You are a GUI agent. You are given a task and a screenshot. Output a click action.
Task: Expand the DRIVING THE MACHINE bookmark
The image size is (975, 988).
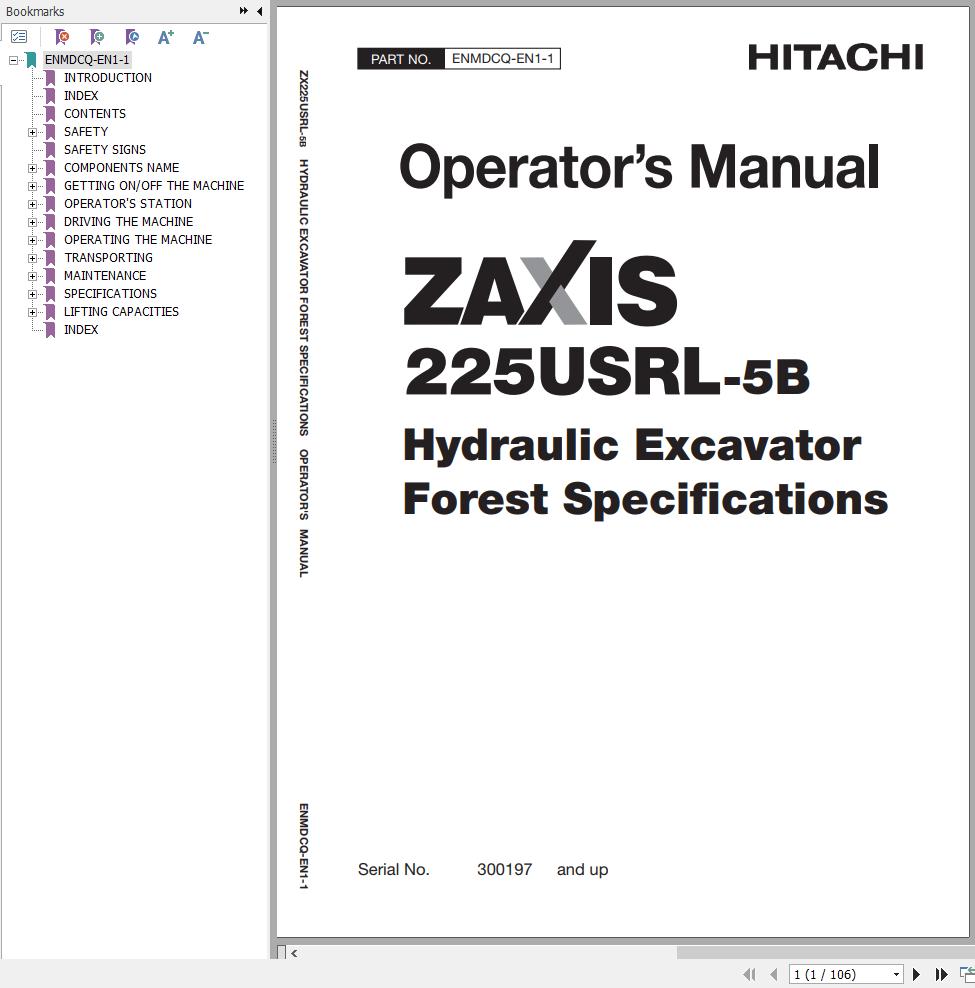click(32, 222)
